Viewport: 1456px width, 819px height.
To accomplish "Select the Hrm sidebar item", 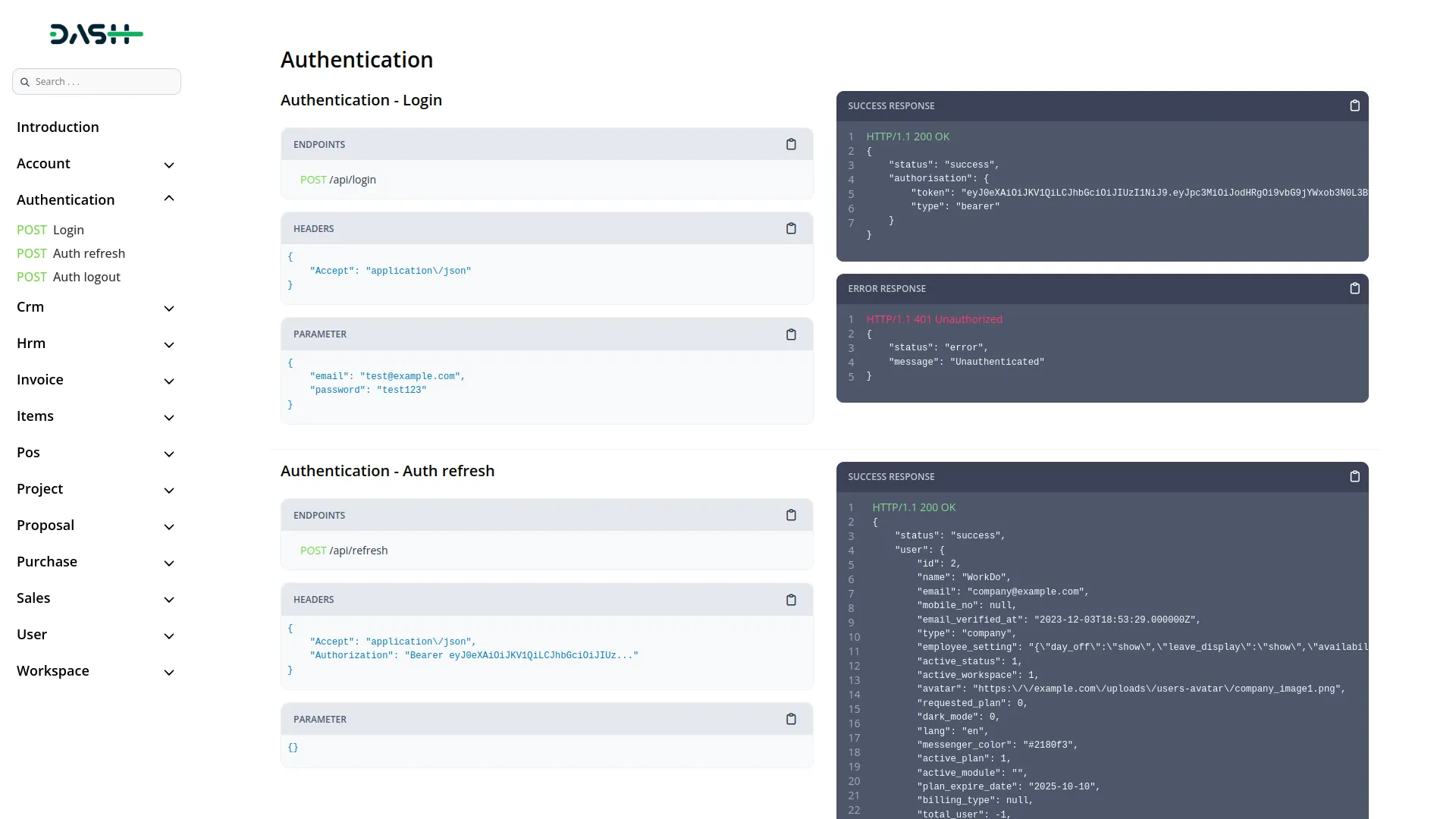I will (31, 343).
